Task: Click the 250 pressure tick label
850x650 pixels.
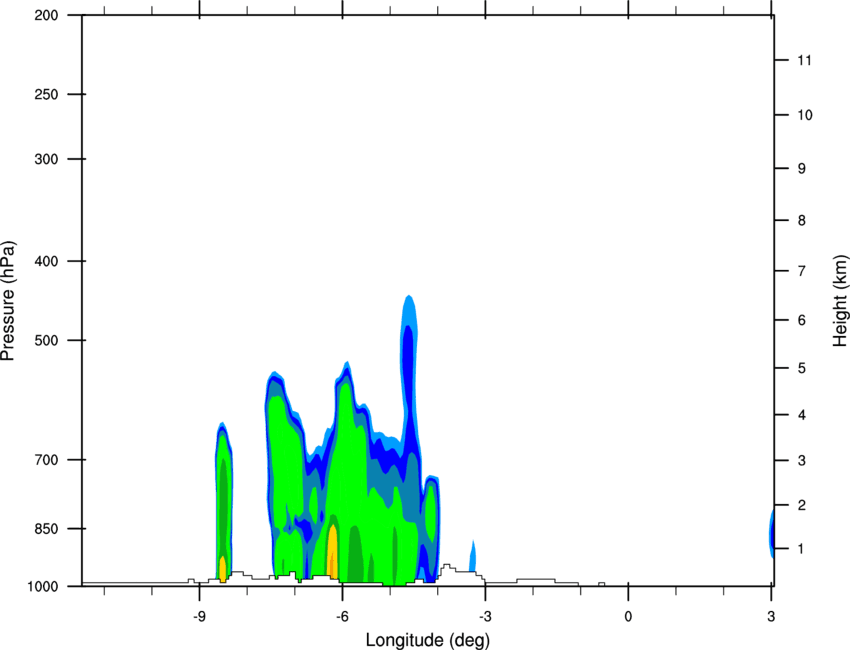Action: pyautogui.click(x=46, y=94)
